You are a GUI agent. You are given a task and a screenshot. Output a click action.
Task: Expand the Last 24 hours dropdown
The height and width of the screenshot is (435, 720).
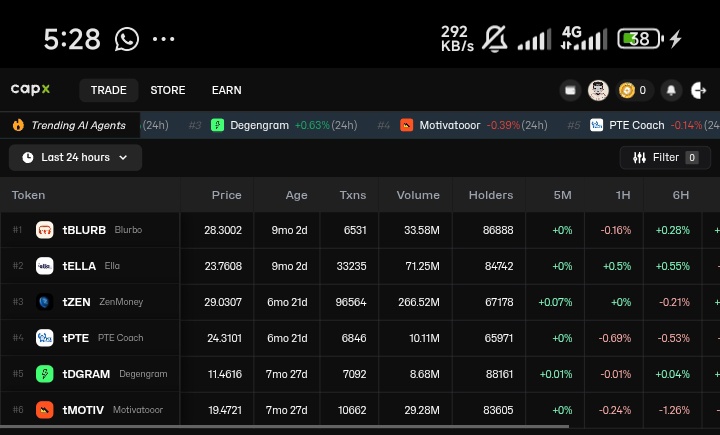(75, 158)
